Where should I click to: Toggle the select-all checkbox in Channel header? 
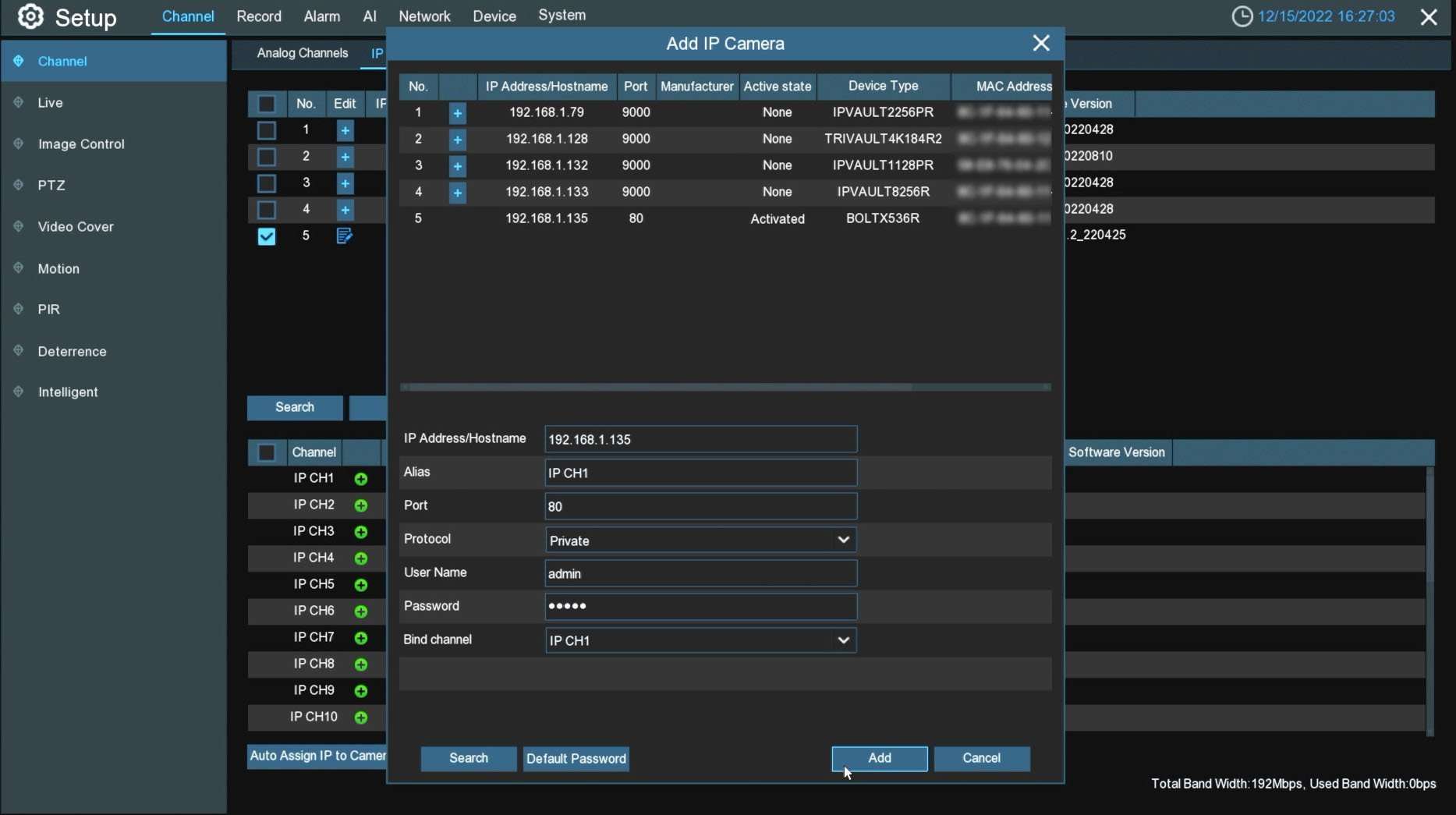tap(266, 452)
